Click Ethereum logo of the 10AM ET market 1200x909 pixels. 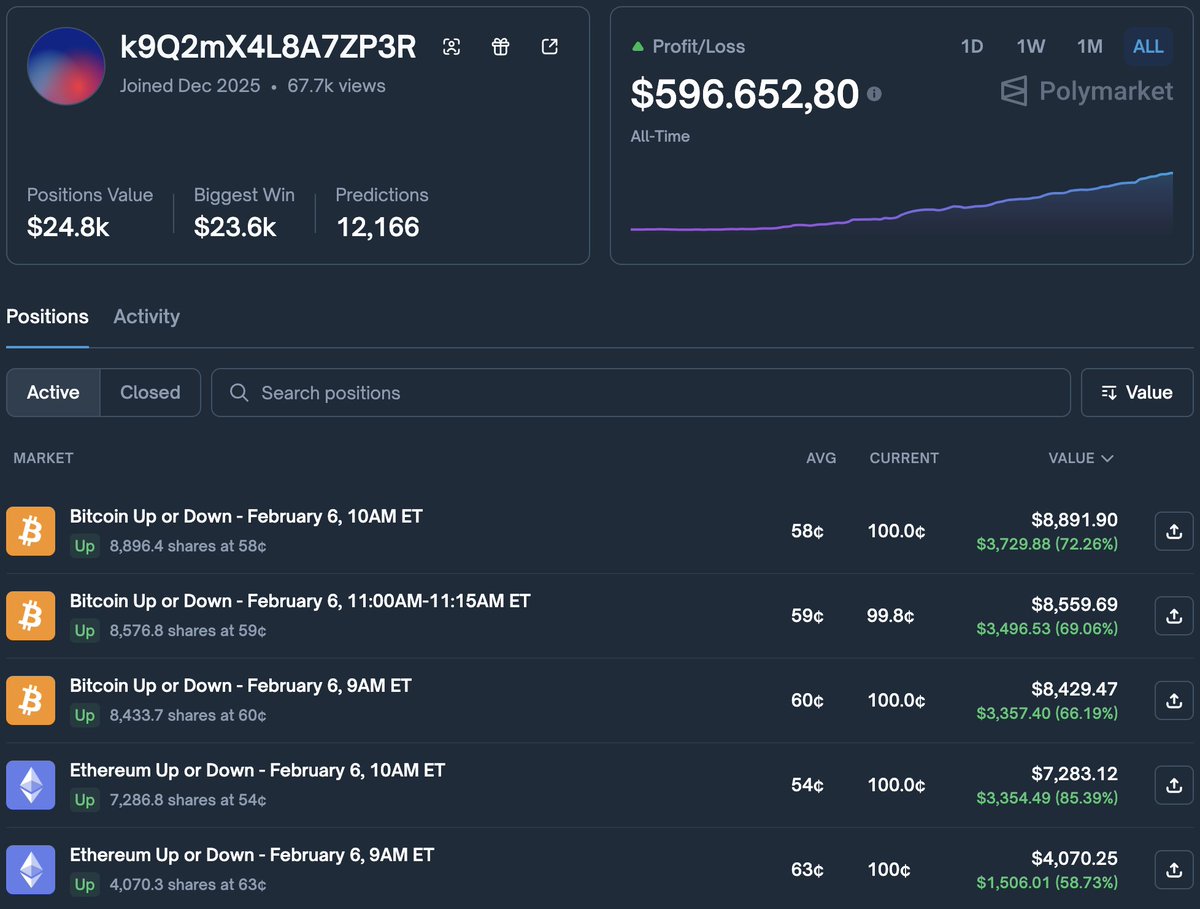[31, 785]
